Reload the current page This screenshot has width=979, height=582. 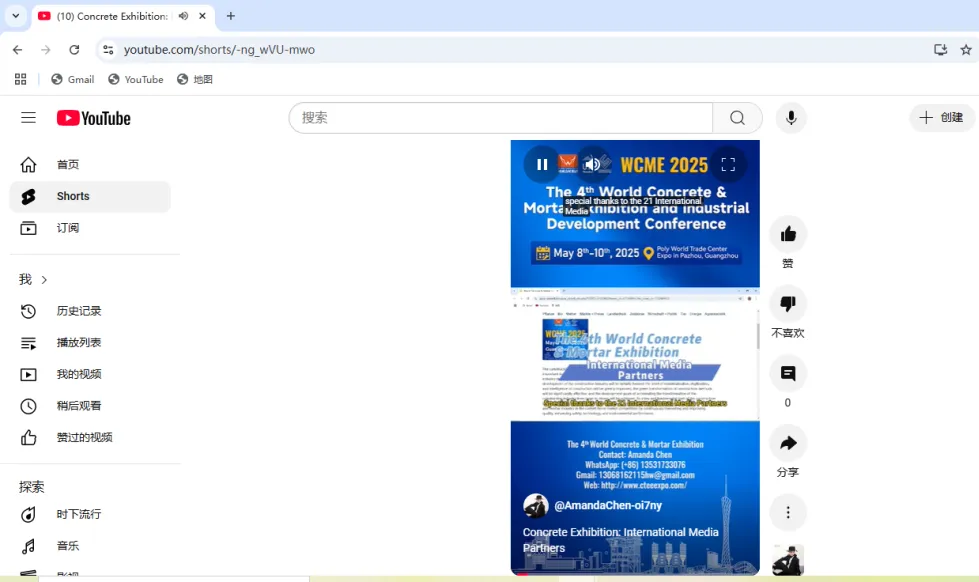click(74, 49)
